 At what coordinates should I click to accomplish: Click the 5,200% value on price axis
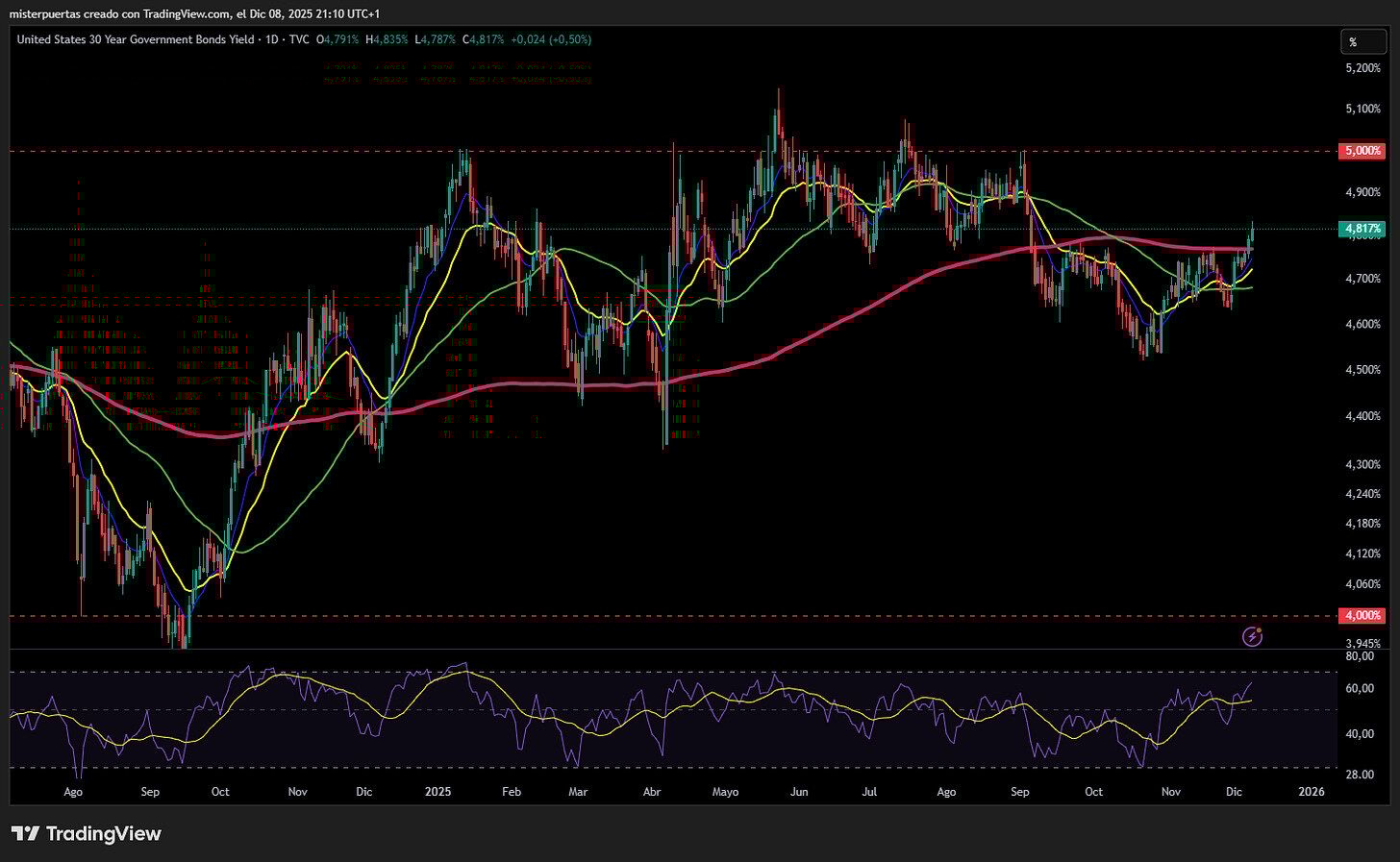[1363, 68]
